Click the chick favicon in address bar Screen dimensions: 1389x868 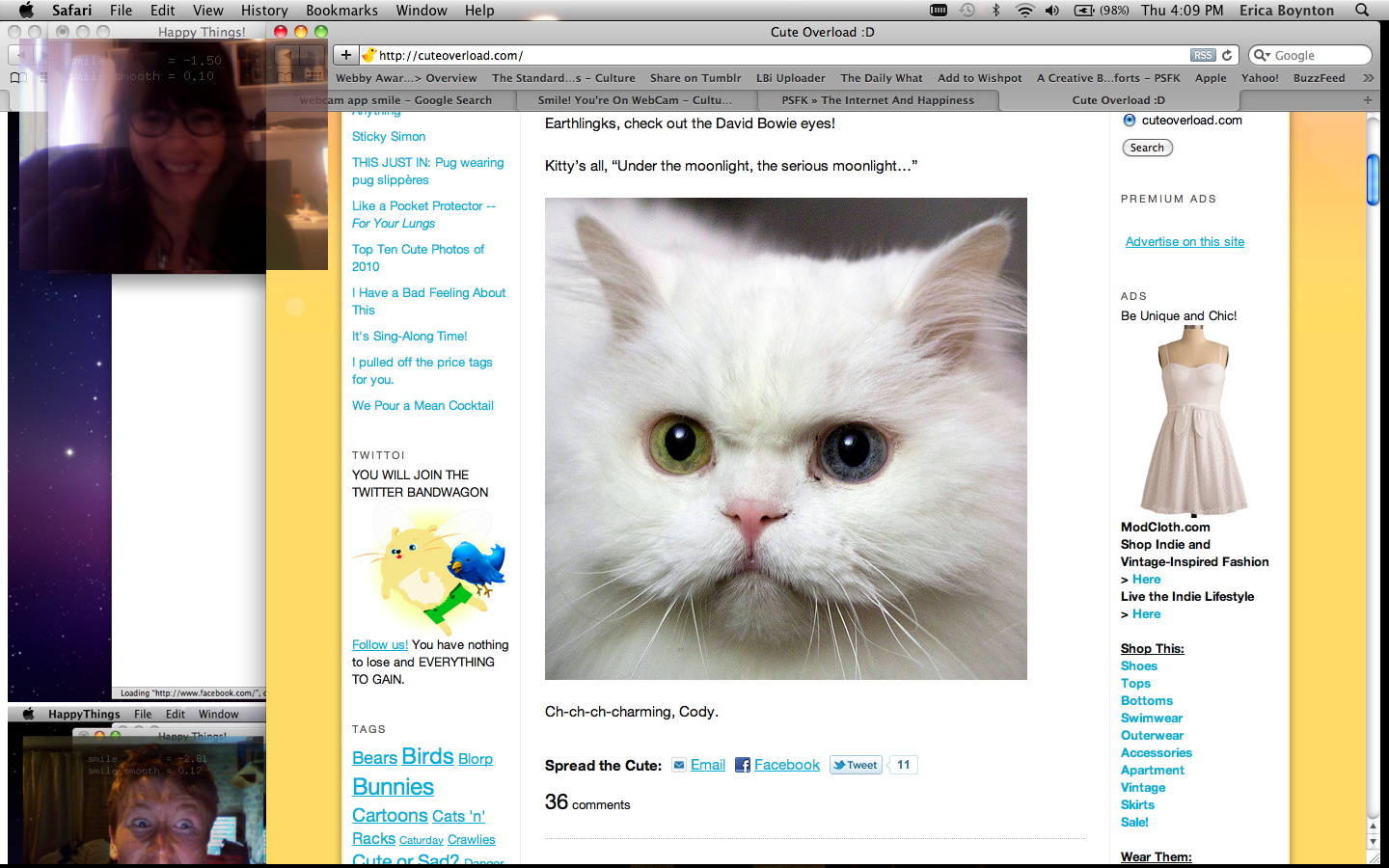click(368, 55)
